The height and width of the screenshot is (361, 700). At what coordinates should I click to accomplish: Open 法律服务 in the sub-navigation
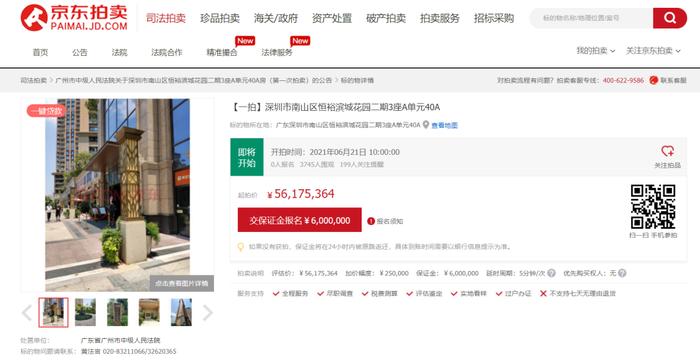[277, 52]
